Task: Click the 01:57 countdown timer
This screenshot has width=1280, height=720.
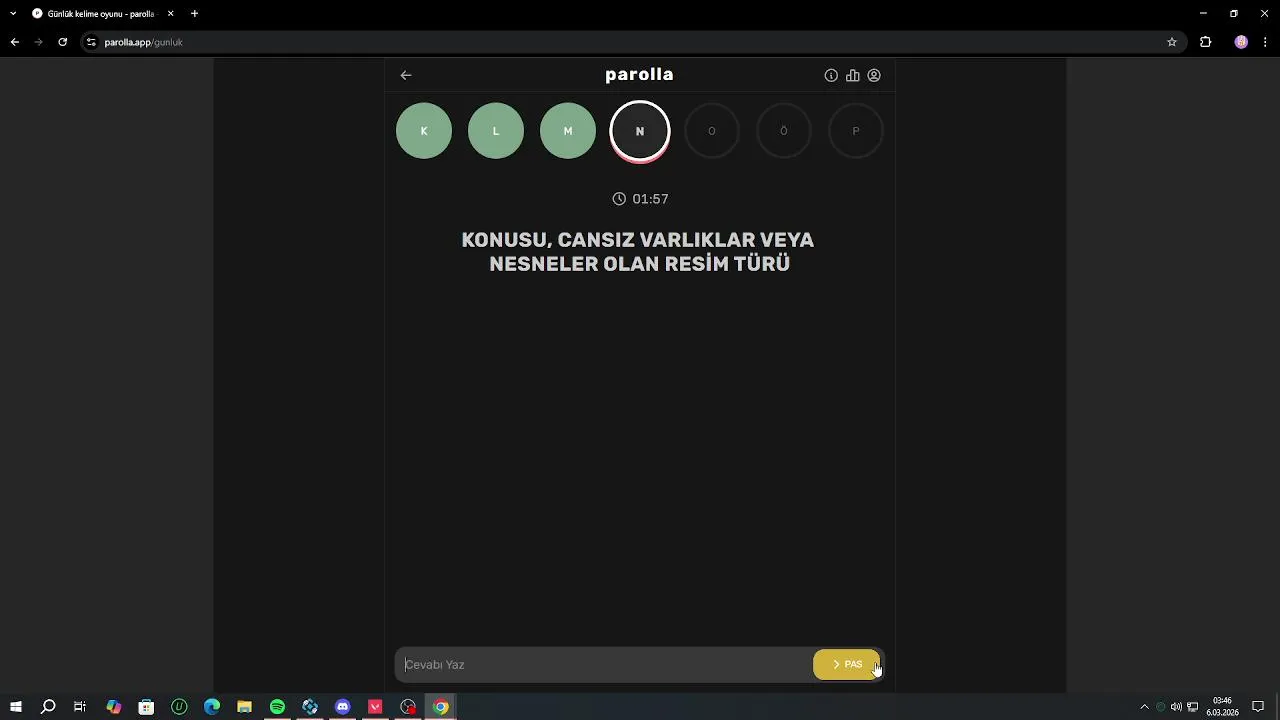Action: 650,199
